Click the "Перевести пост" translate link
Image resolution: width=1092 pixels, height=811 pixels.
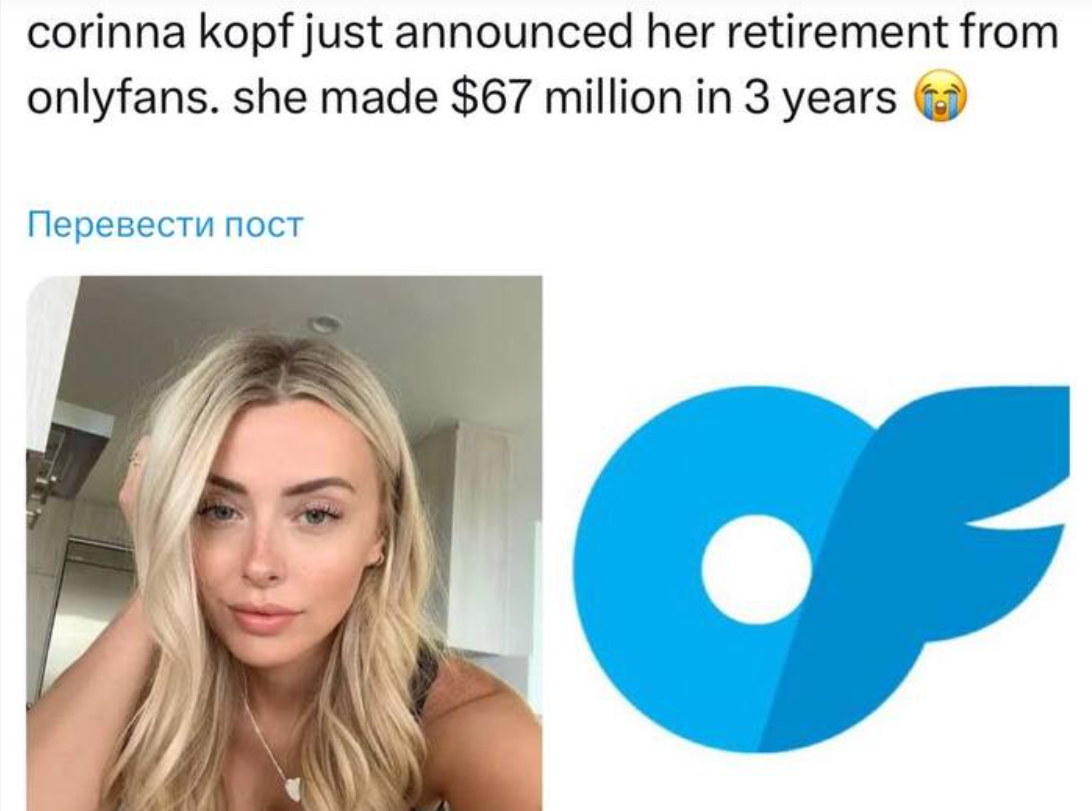tap(165, 225)
